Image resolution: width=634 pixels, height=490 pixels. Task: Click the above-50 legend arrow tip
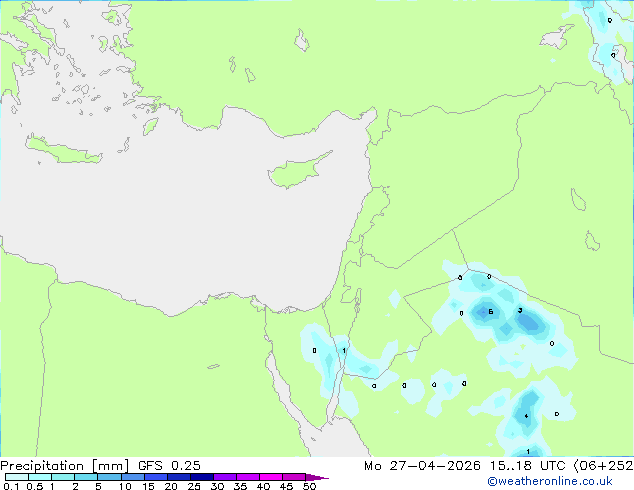[317, 477]
